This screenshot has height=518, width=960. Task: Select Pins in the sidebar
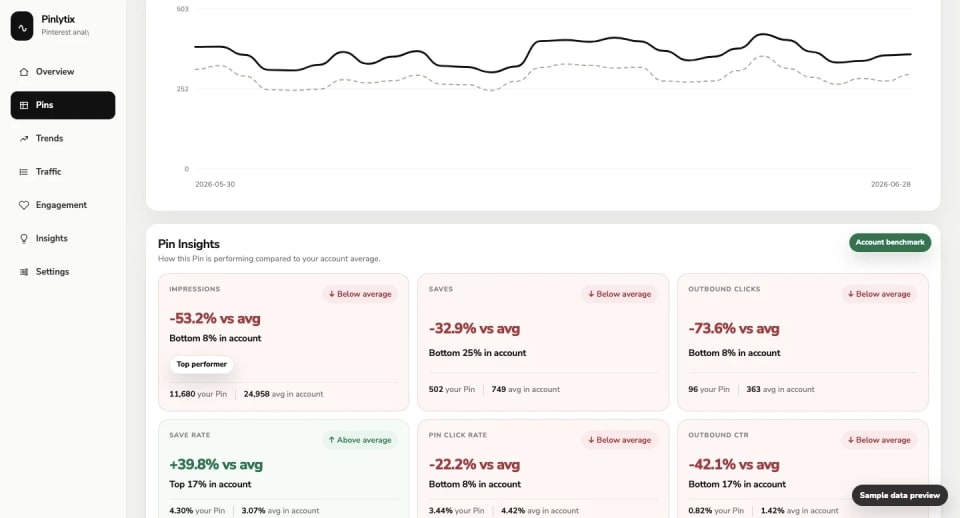click(x=62, y=105)
